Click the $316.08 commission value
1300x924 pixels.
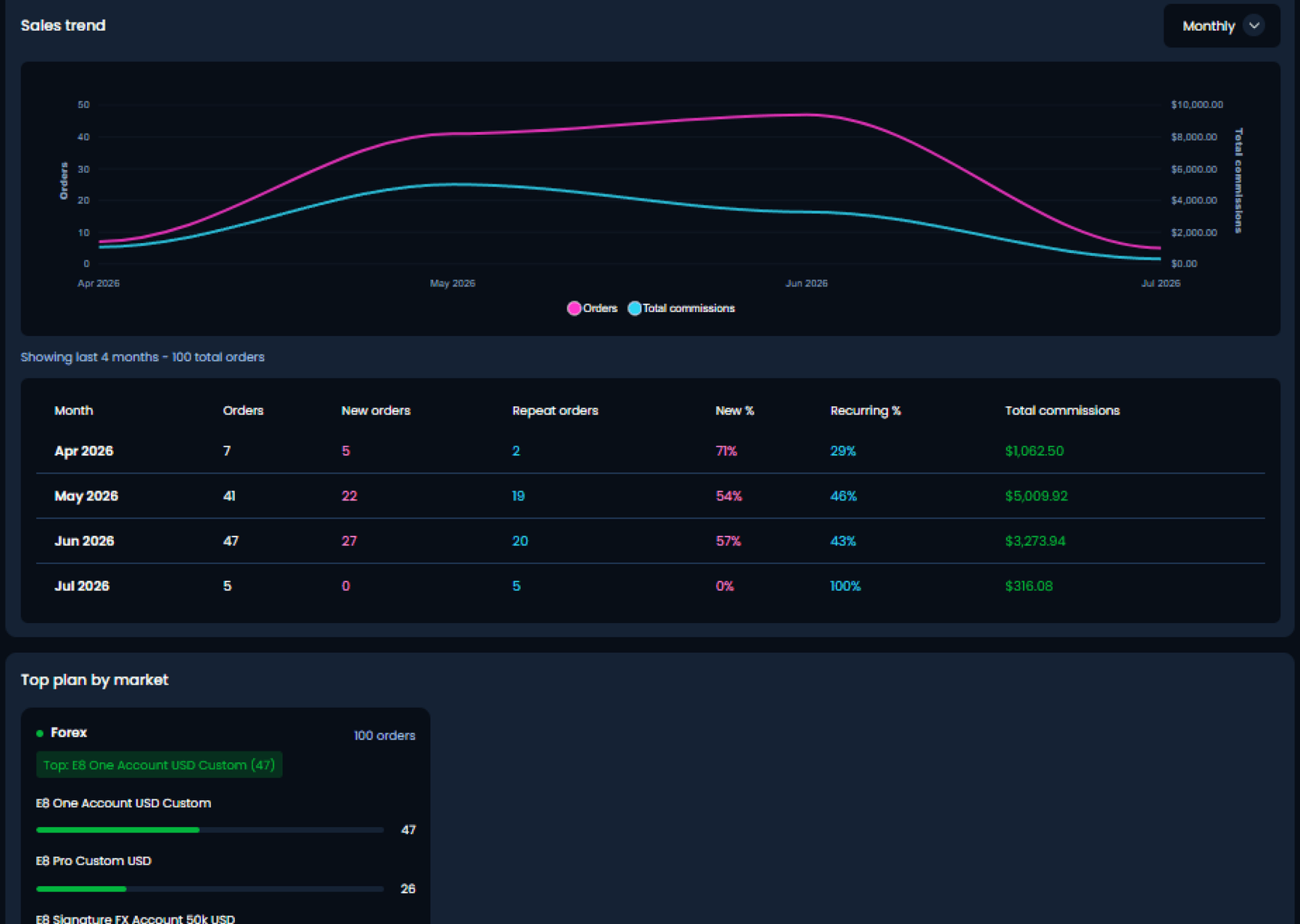[1029, 586]
